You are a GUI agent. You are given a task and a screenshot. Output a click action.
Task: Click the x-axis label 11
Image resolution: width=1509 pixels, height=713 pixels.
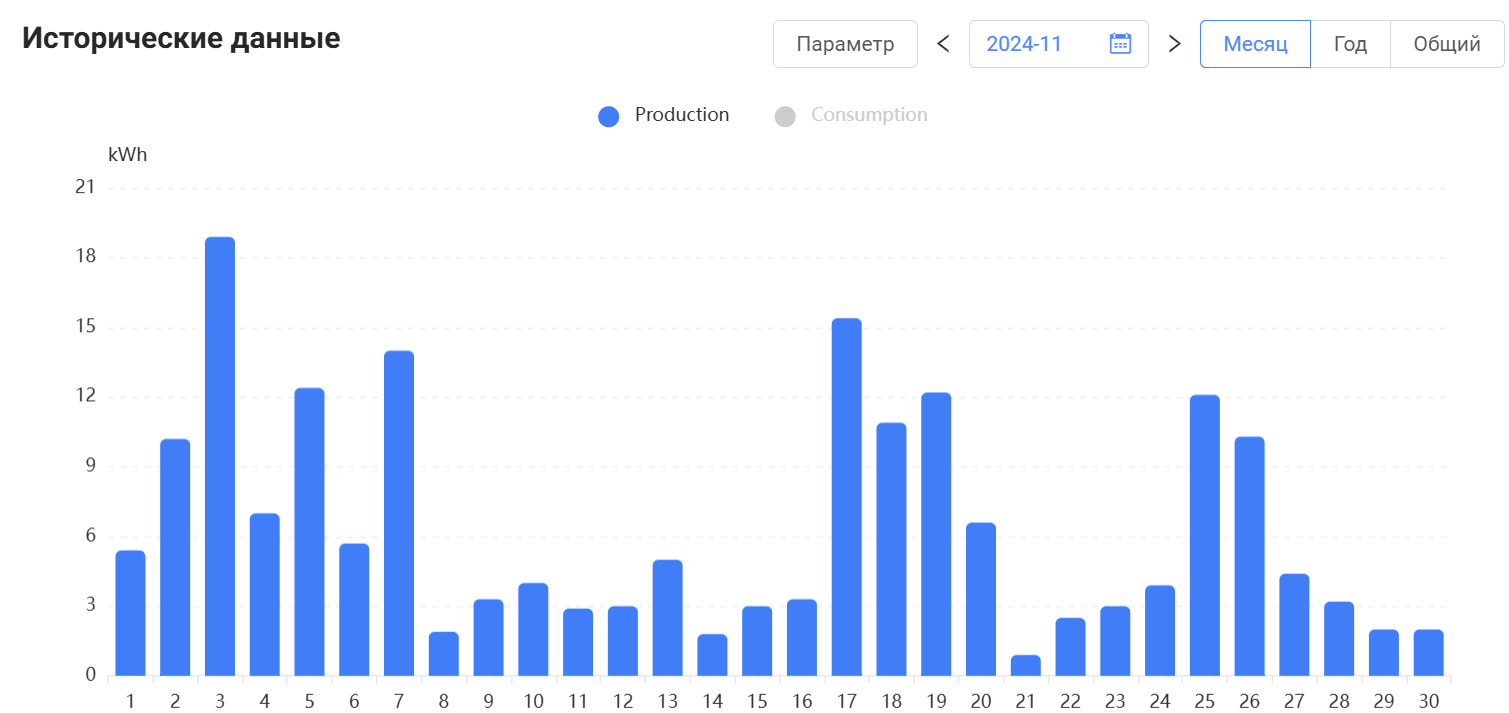pyautogui.click(x=578, y=701)
